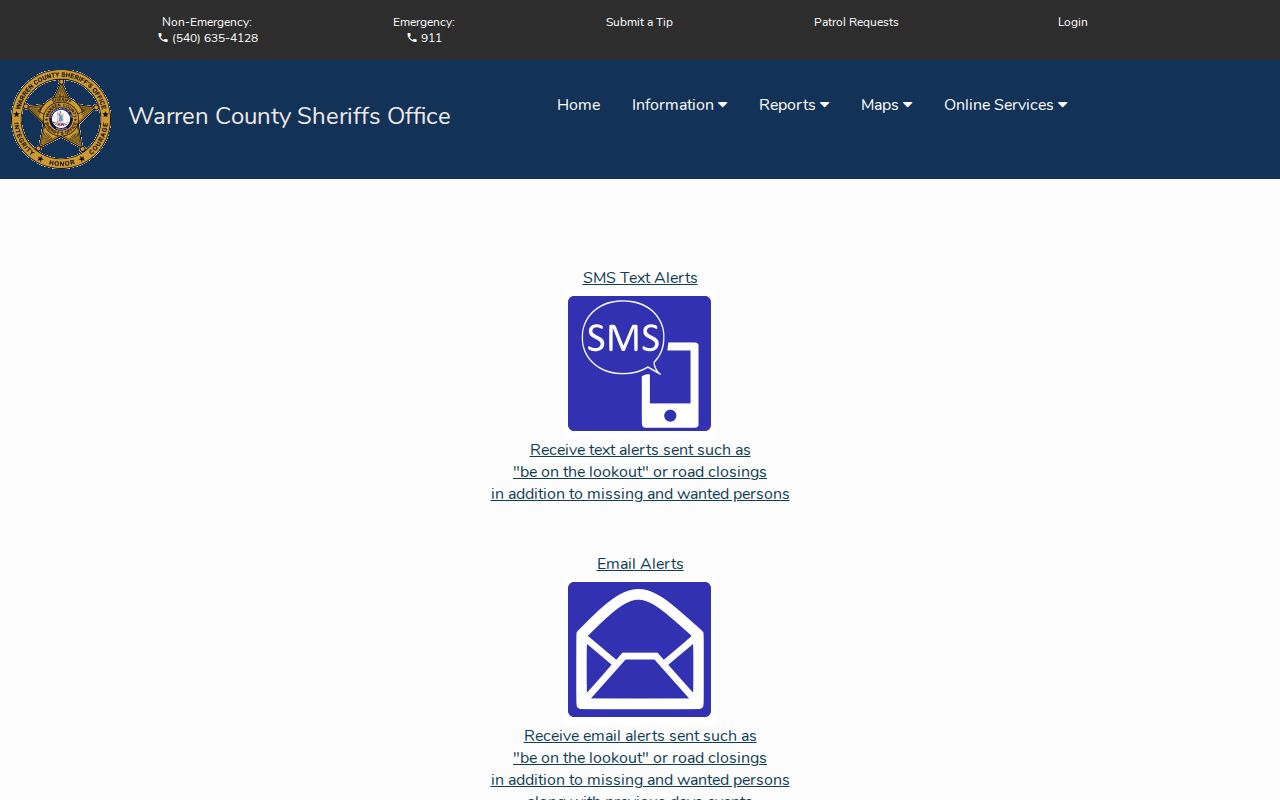Viewport: 1280px width, 800px height.
Task: Open the SMS phone icon tile
Action: tap(639, 363)
